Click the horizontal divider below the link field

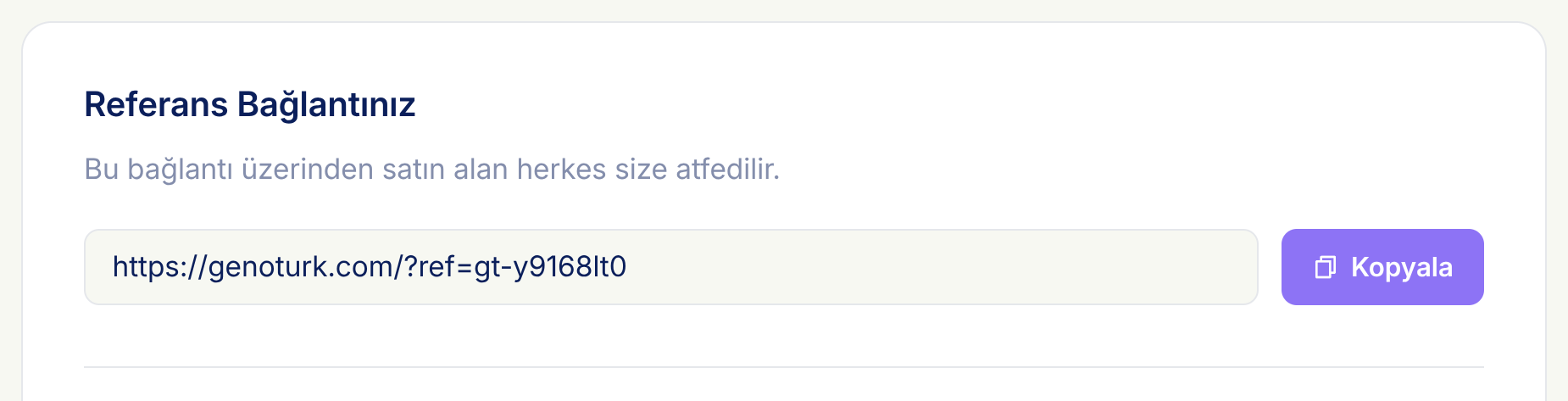(784, 367)
